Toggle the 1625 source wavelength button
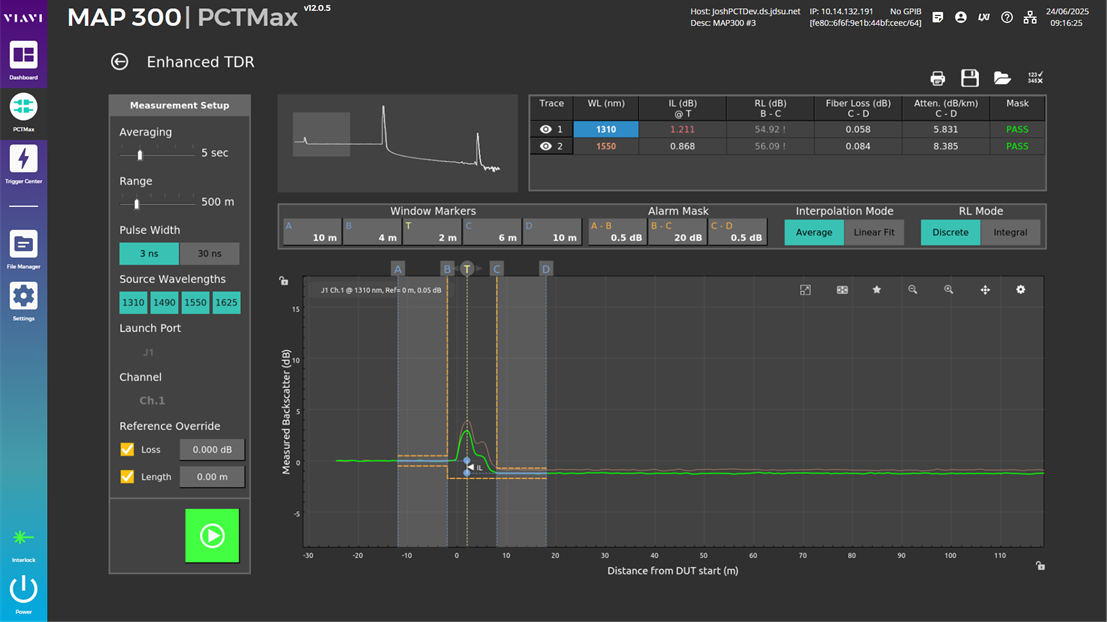 pos(226,303)
